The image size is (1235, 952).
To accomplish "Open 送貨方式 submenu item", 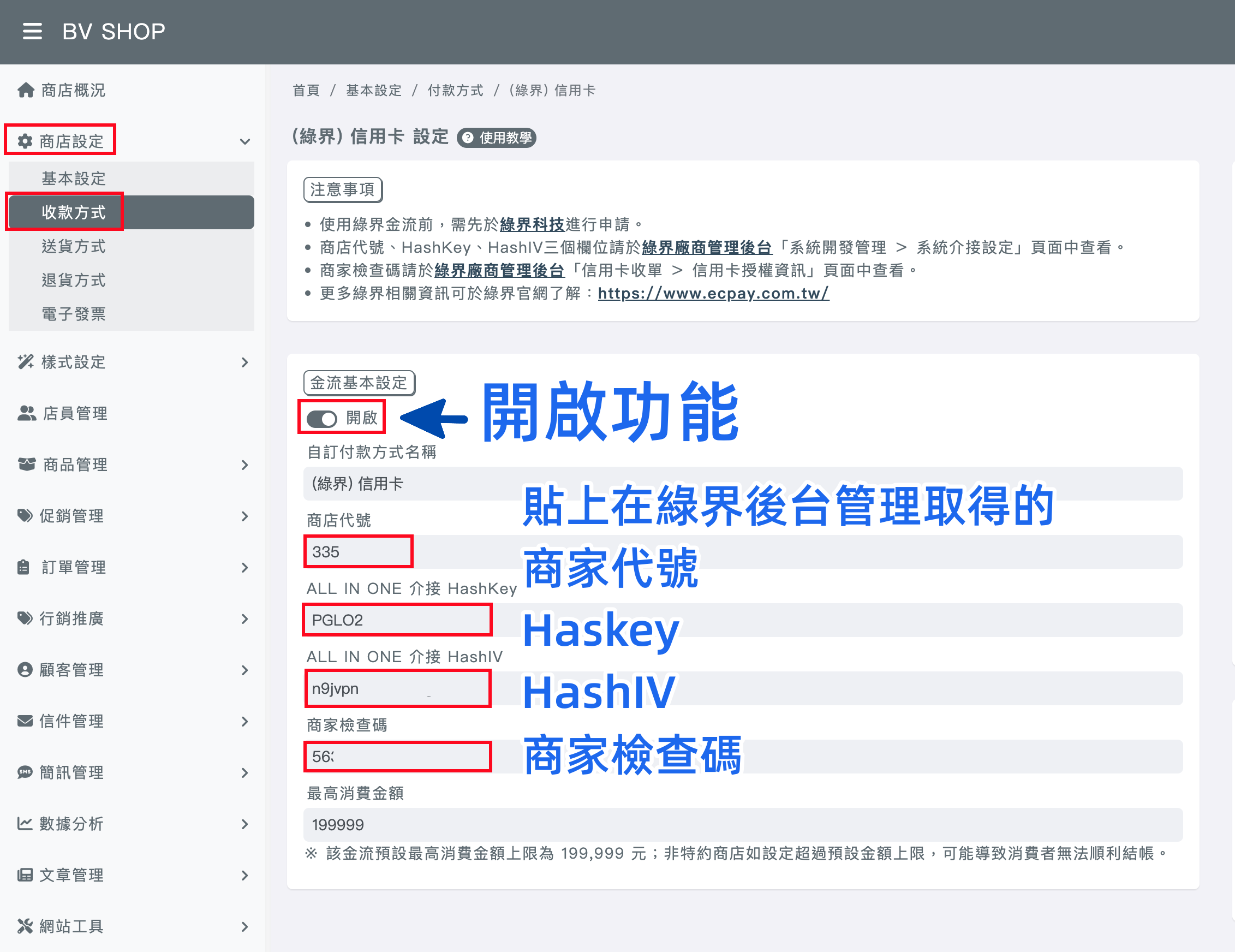I will point(131,246).
